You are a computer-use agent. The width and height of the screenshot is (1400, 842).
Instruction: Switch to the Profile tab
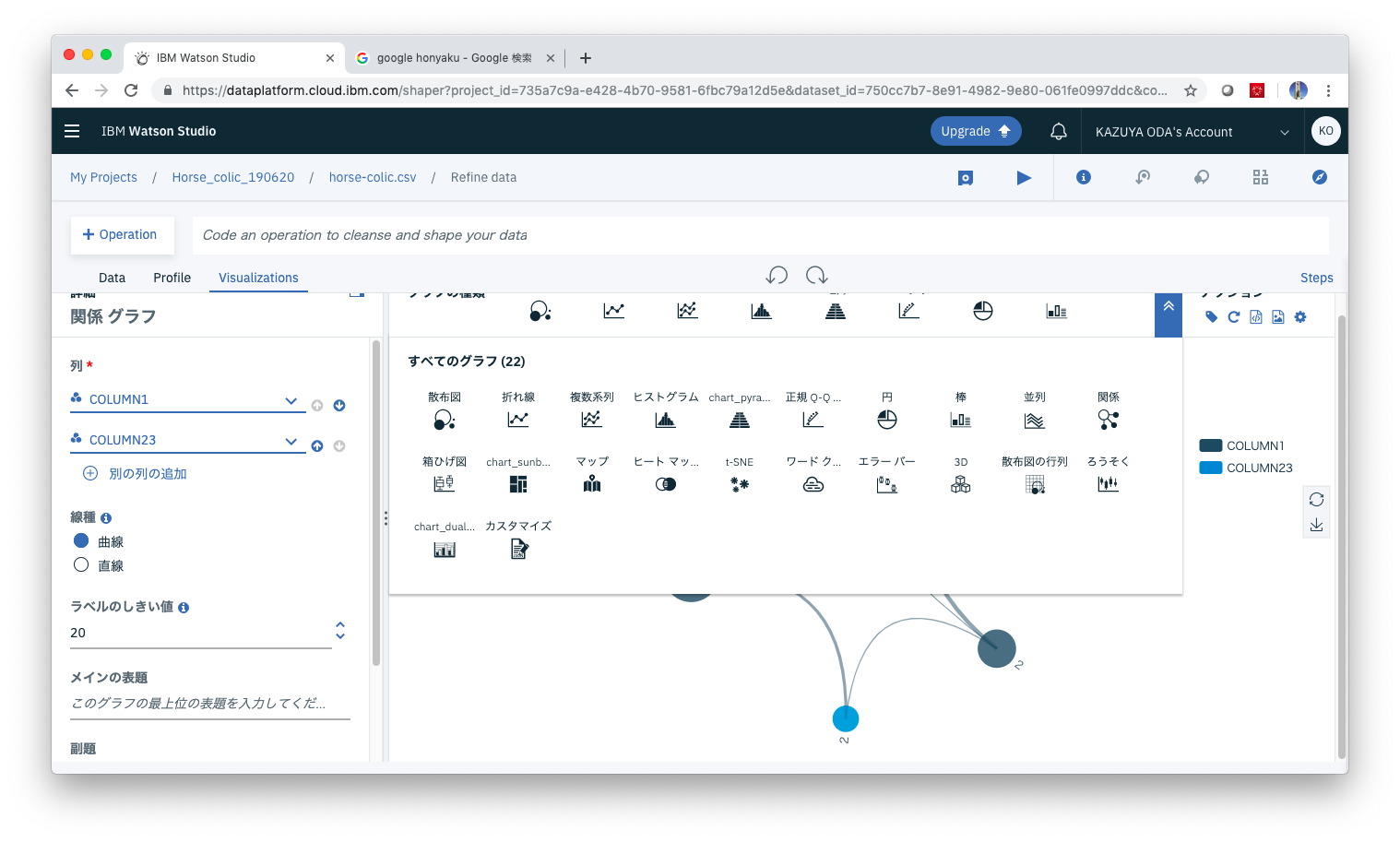tap(172, 278)
